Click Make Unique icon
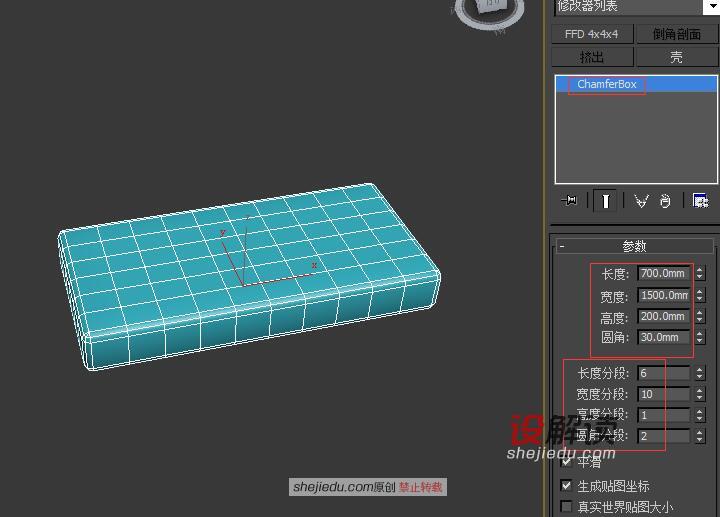Image resolution: width=720 pixels, height=517 pixels. click(x=641, y=201)
